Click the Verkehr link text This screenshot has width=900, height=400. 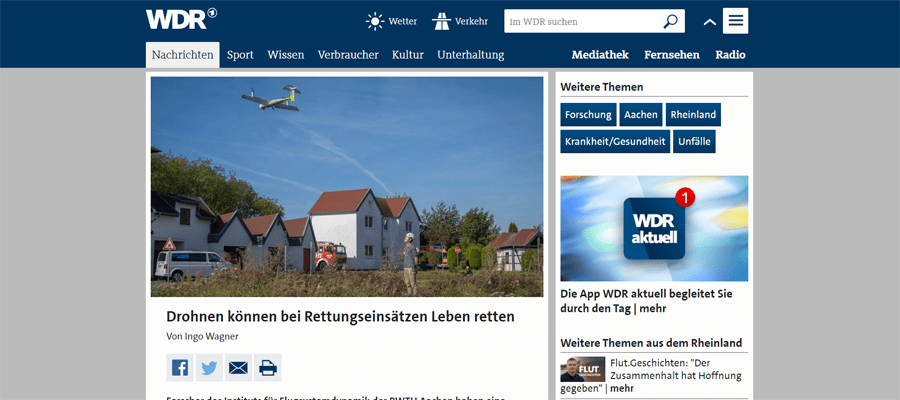point(471,22)
